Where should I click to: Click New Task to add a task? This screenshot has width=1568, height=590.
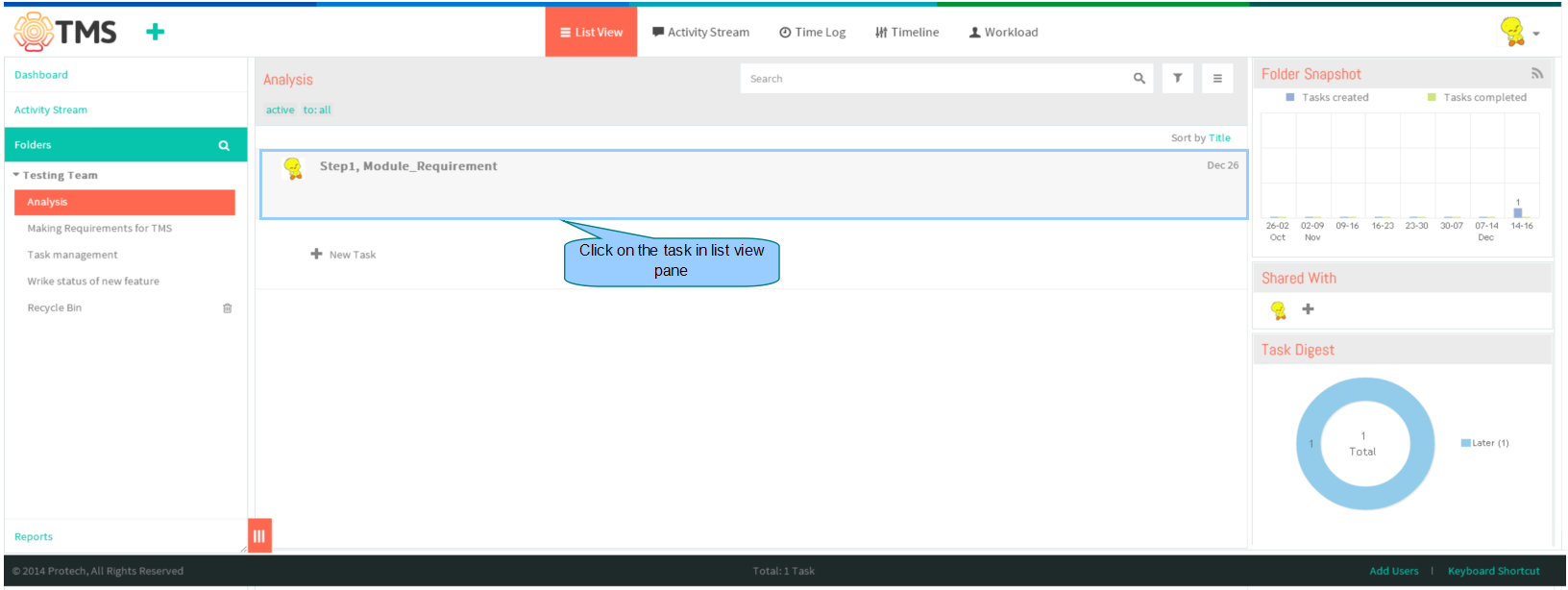(343, 255)
